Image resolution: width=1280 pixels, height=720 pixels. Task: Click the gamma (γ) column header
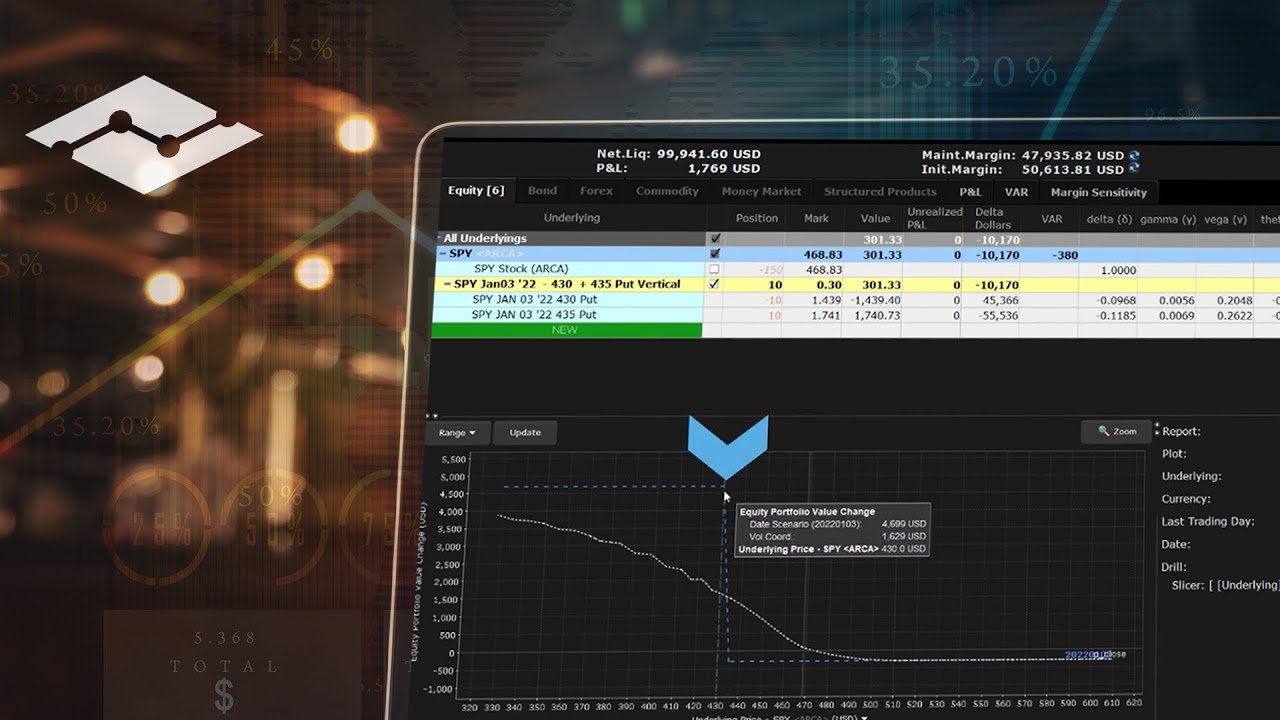tap(1168, 219)
